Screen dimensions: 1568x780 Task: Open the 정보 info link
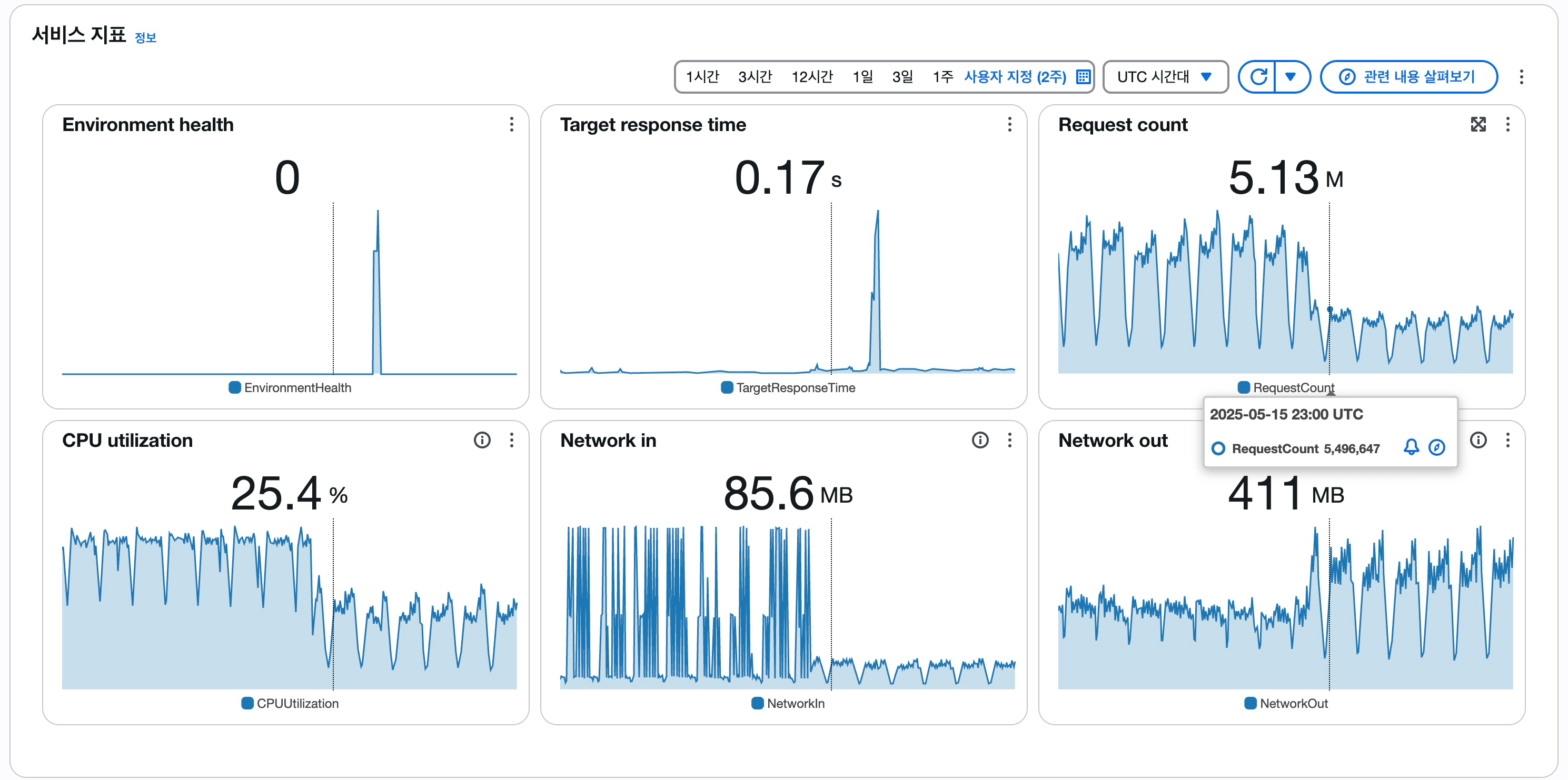click(x=145, y=38)
